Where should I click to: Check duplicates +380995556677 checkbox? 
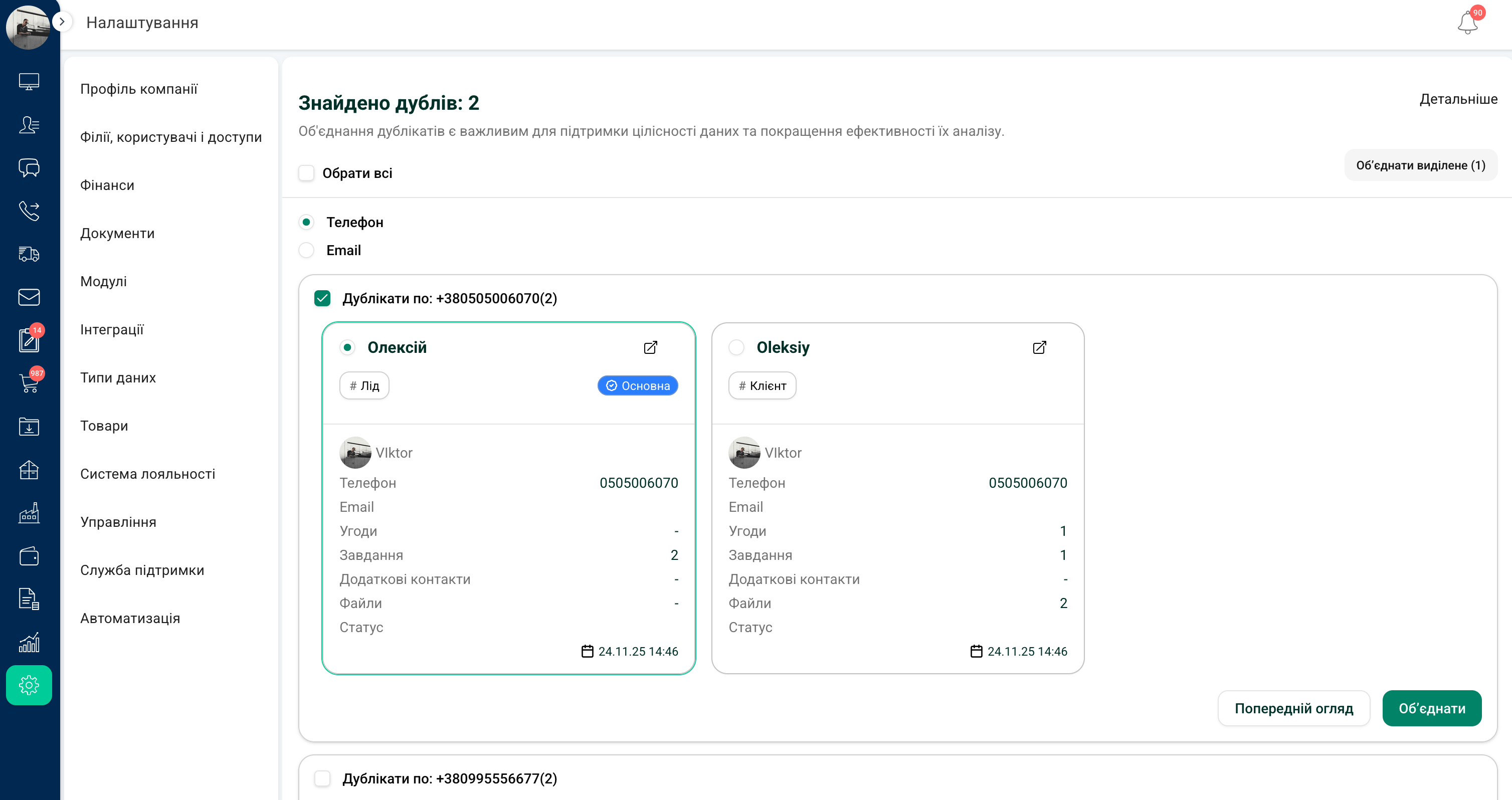[x=322, y=778]
